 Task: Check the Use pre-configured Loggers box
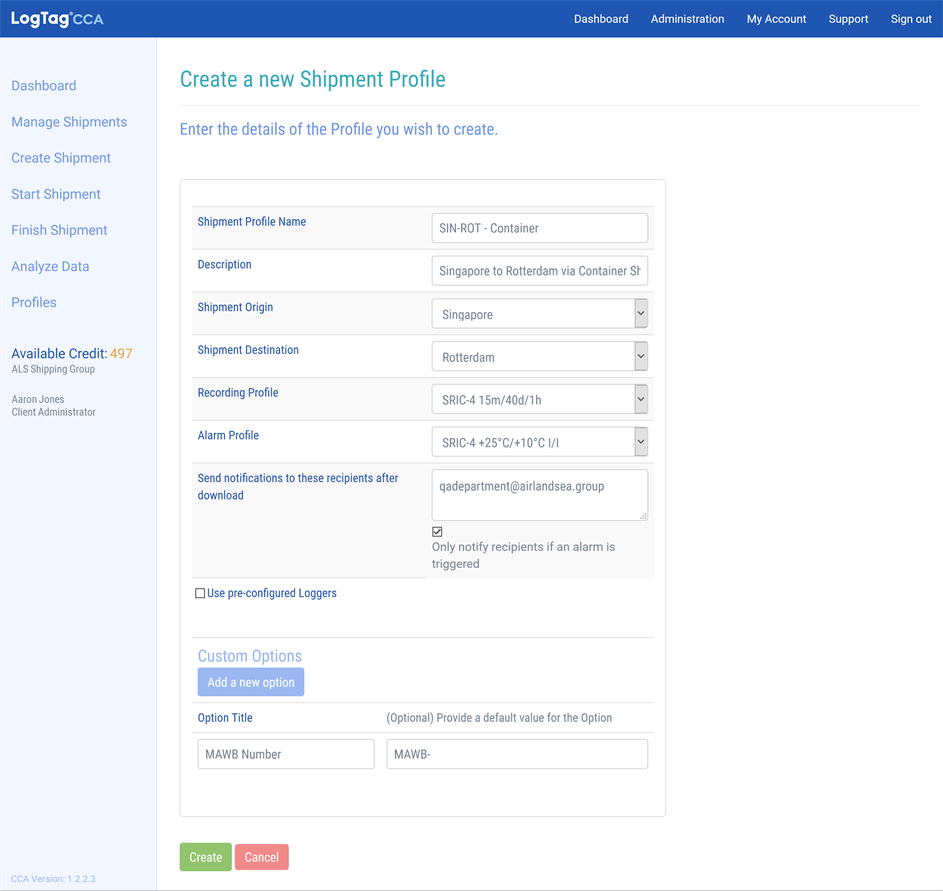200,593
